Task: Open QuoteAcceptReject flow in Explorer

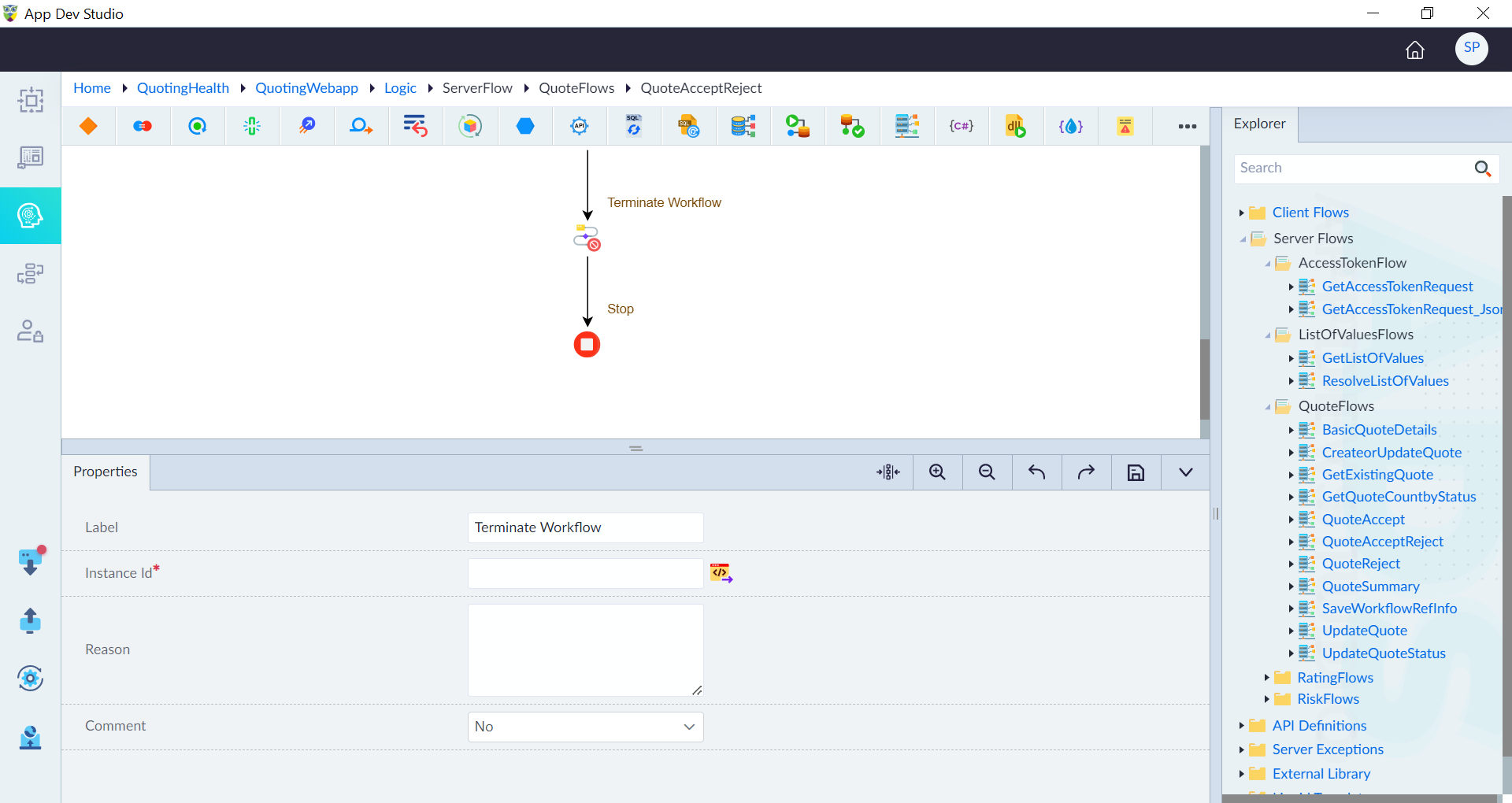Action: pyautogui.click(x=1382, y=542)
